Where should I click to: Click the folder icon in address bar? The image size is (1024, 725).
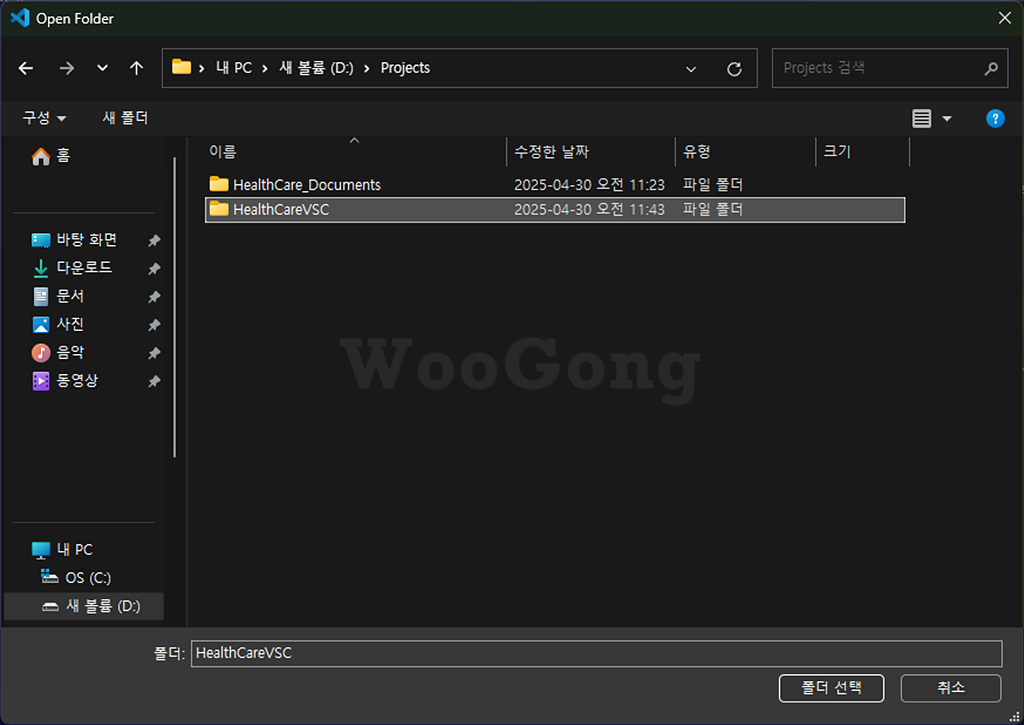[182, 67]
